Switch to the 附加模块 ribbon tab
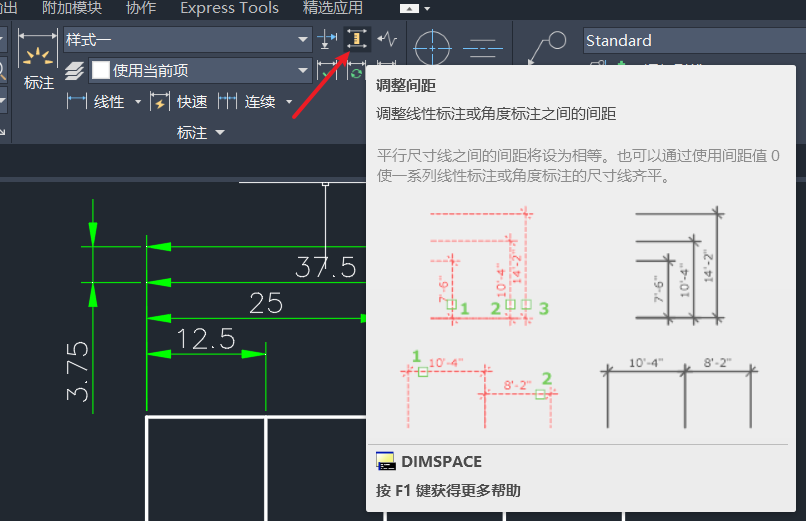 72,8
